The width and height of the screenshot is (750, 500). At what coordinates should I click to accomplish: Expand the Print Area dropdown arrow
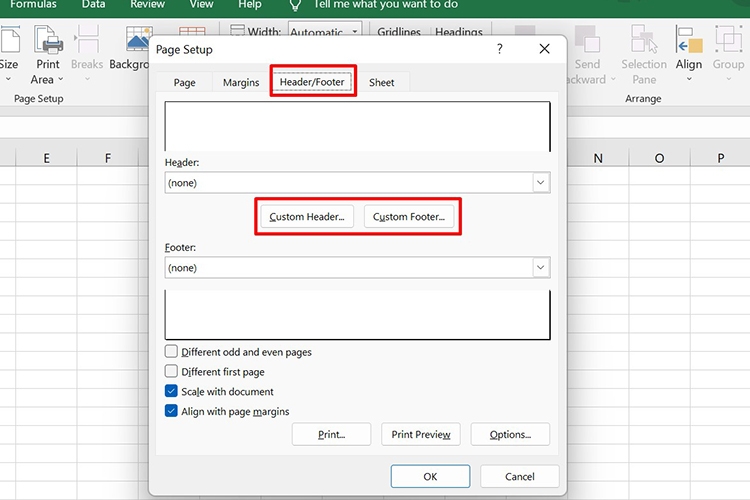click(x=61, y=79)
